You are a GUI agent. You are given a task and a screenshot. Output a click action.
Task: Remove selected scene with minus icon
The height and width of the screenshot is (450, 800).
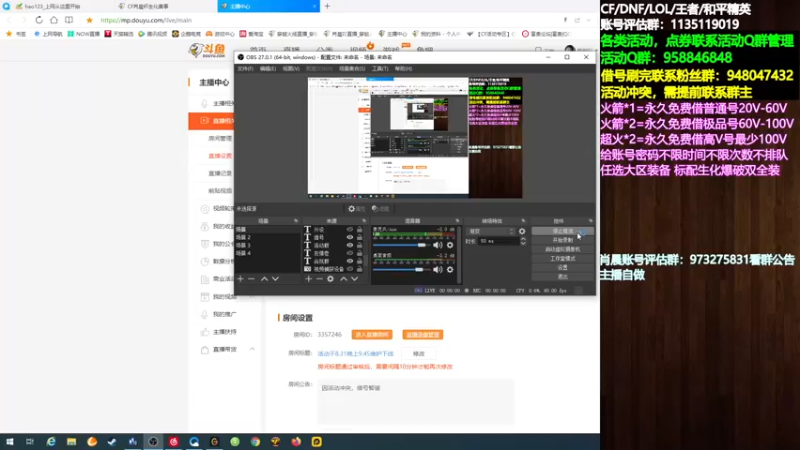[x=251, y=279]
